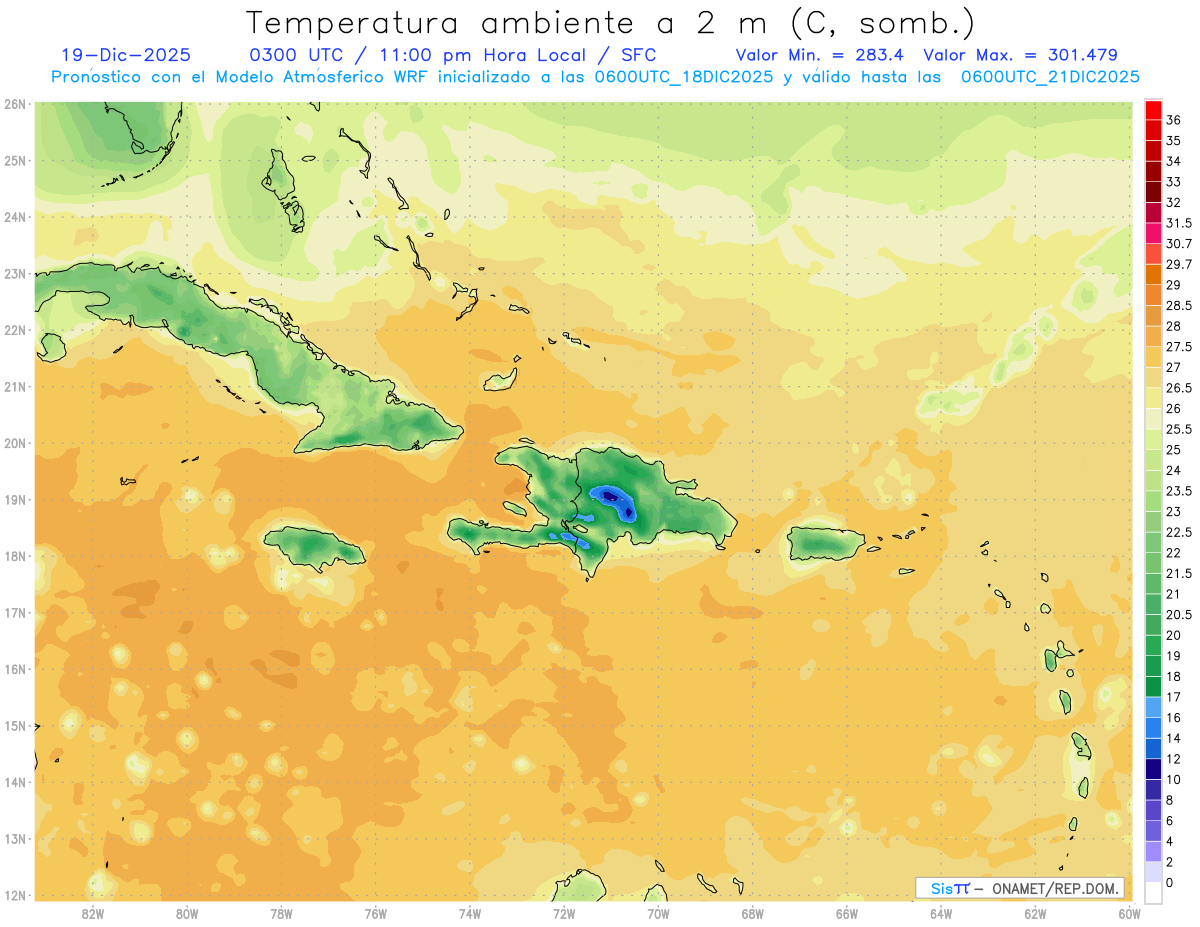1200x927 pixels.
Task: Click the "25.5" colorbar label
Action: pyautogui.click(x=1178, y=429)
